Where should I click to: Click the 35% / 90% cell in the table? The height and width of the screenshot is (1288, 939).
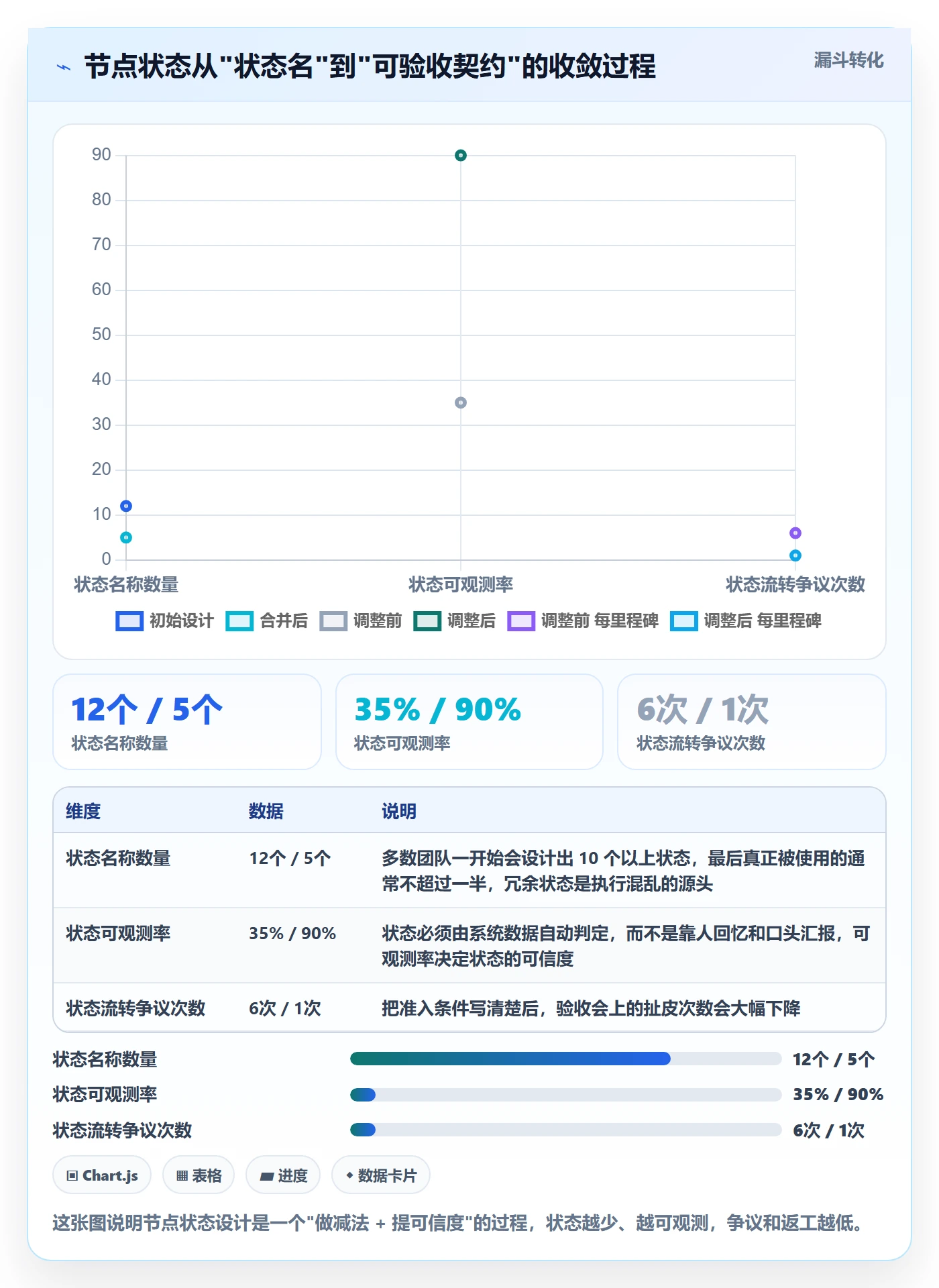tap(292, 933)
